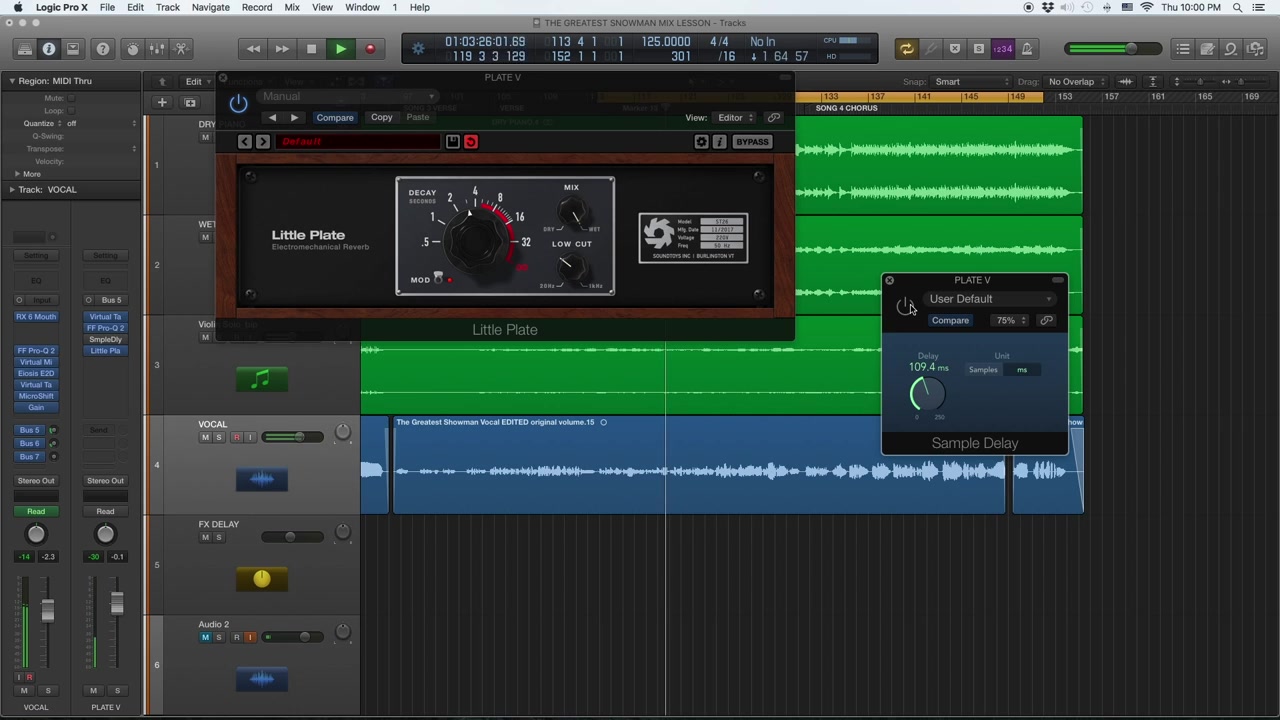This screenshot has width=1280, height=720.
Task: Solo the FX DELAY track
Action: point(218,537)
